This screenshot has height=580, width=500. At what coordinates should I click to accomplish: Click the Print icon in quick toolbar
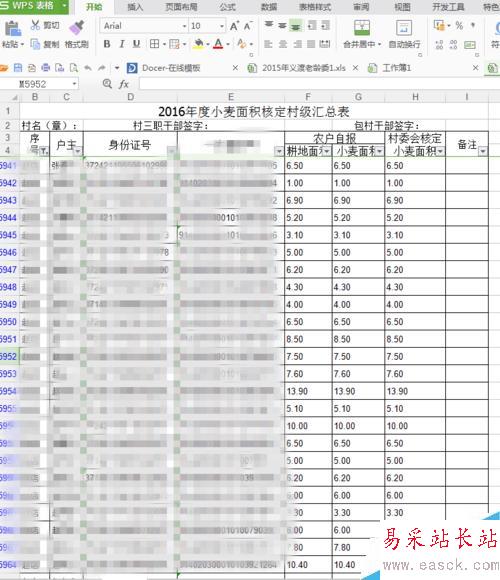(x=45, y=68)
